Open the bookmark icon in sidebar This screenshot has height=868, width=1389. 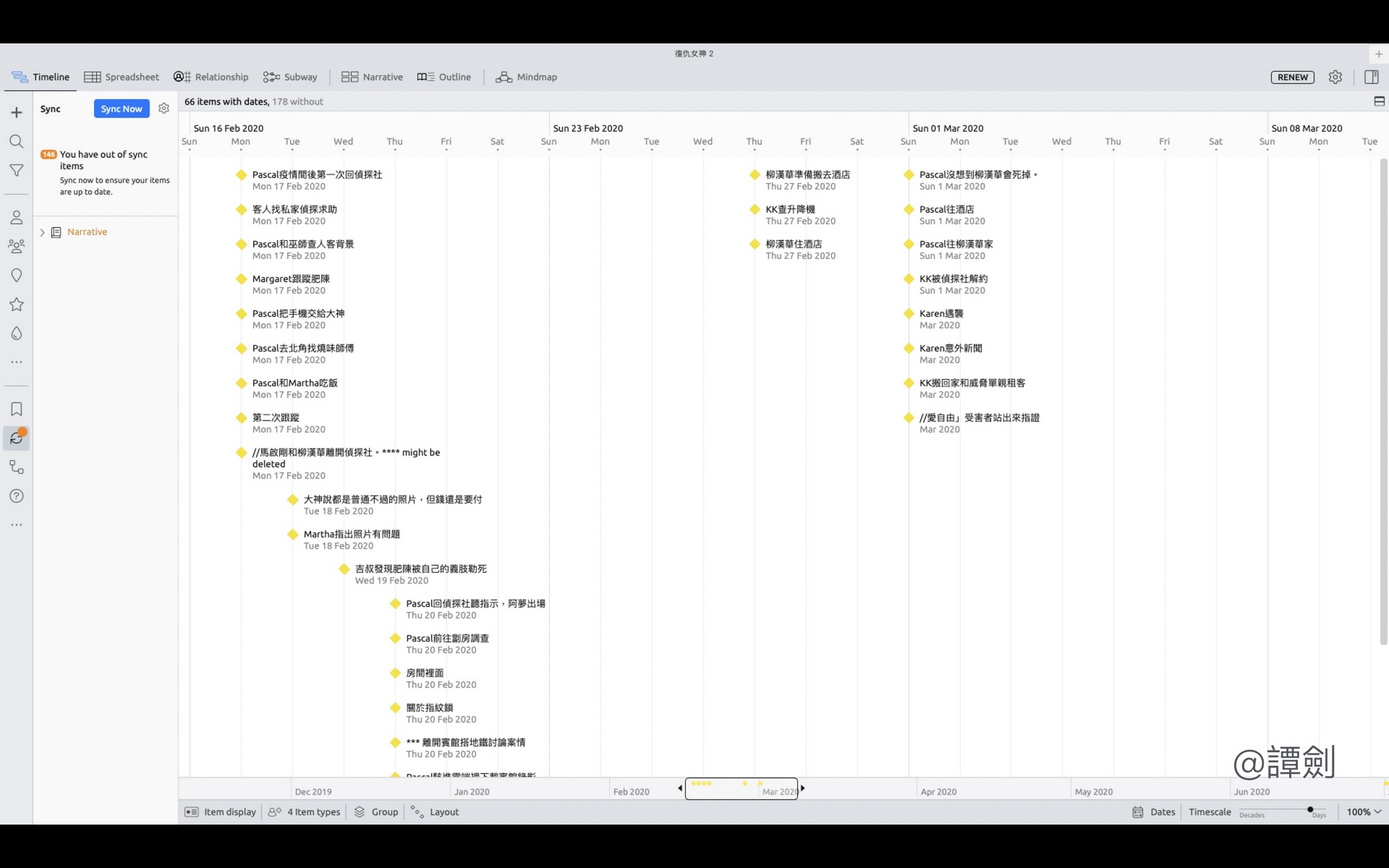pos(16,409)
